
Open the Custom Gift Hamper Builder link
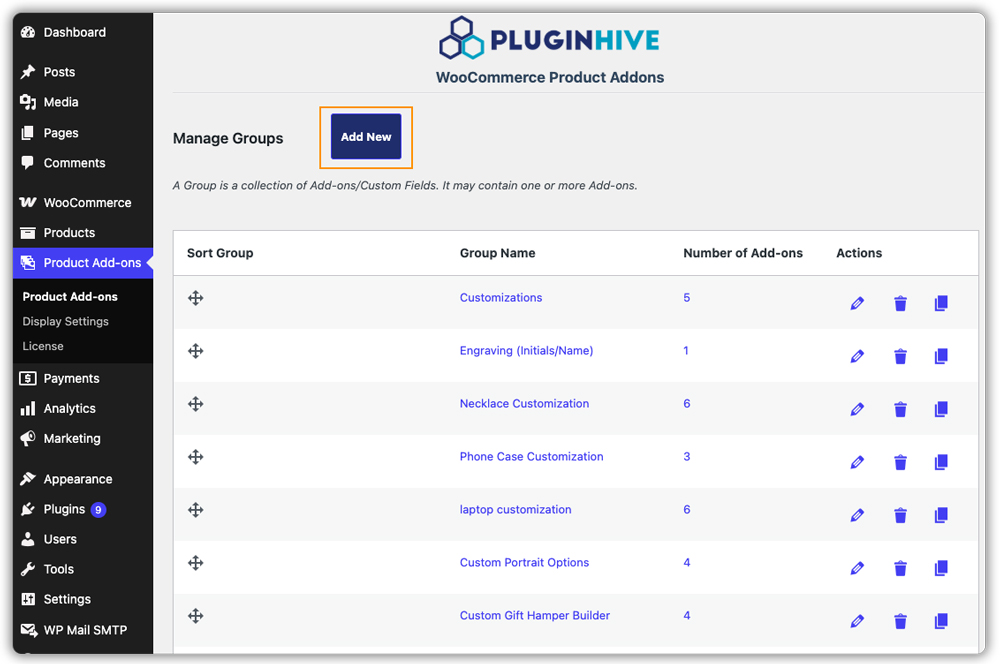tap(534, 616)
